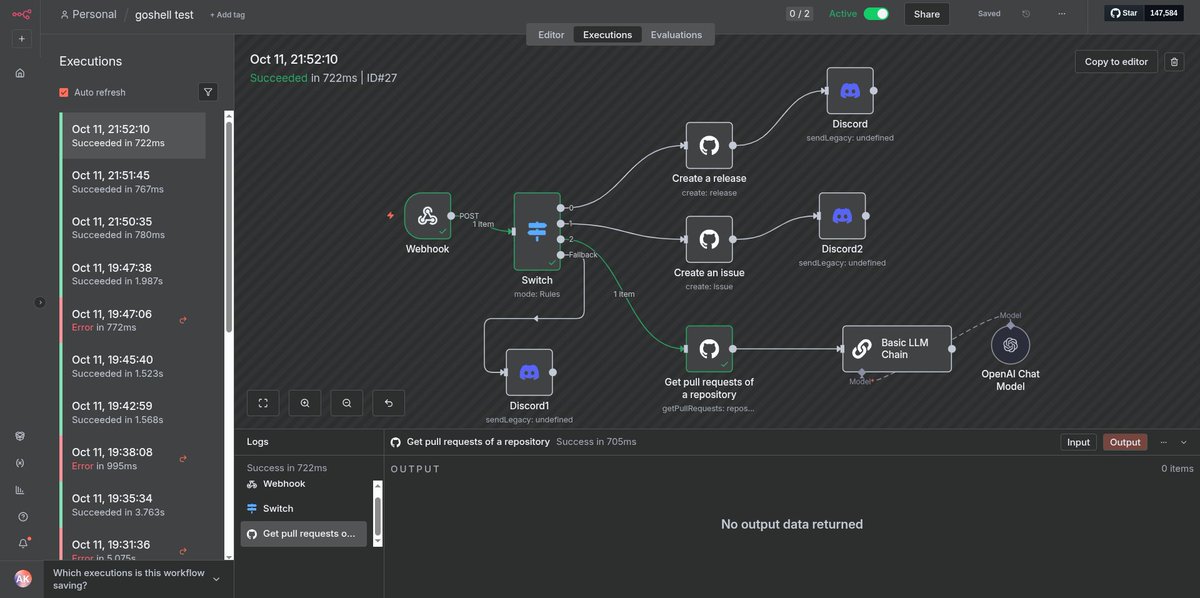
Task: Click the reset zoom canvas button
Action: click(x=389, y=402)
